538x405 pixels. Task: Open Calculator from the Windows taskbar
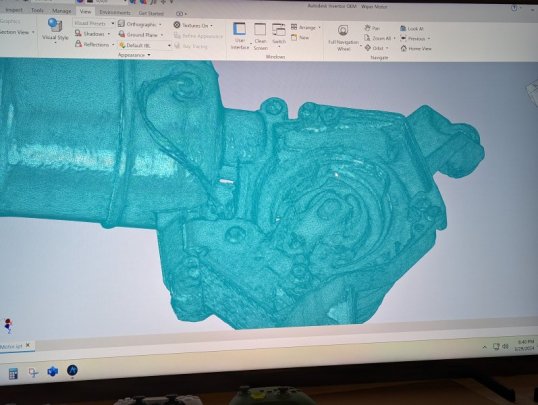coord(13,373)
